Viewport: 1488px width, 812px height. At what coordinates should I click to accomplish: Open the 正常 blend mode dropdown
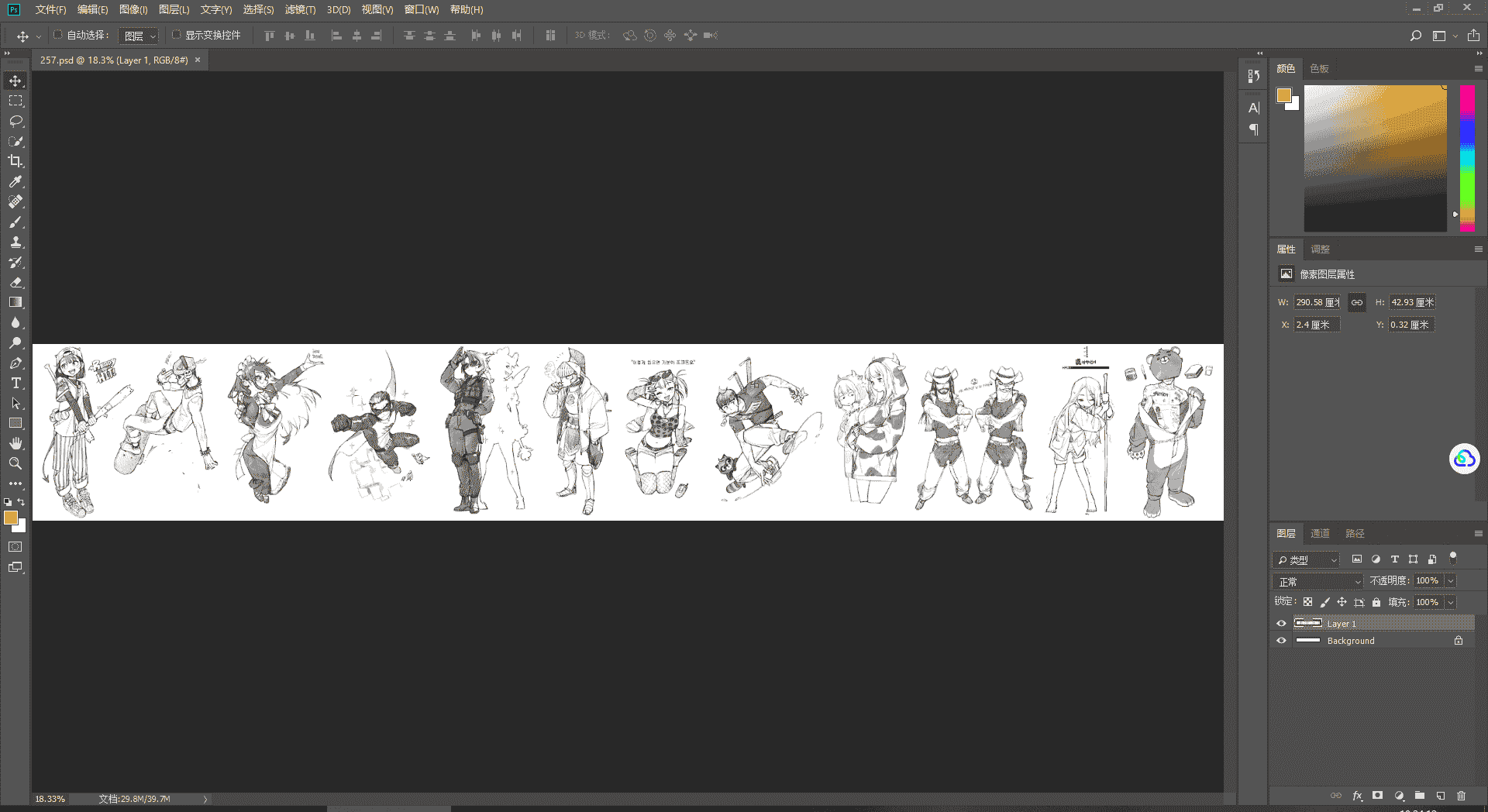click(x=1317, y=581)
